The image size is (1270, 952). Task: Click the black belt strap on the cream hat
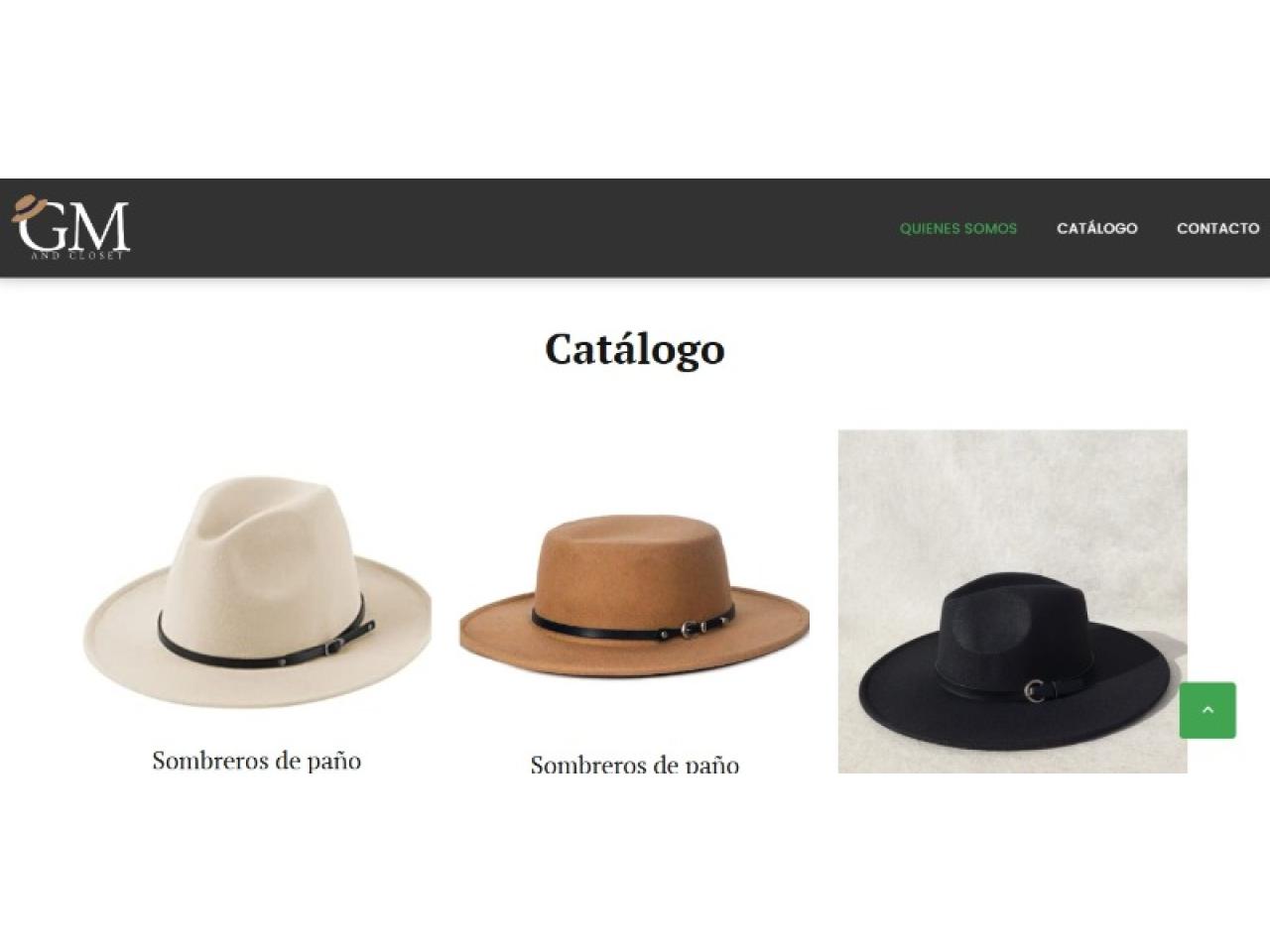click(x=266, y=643)
